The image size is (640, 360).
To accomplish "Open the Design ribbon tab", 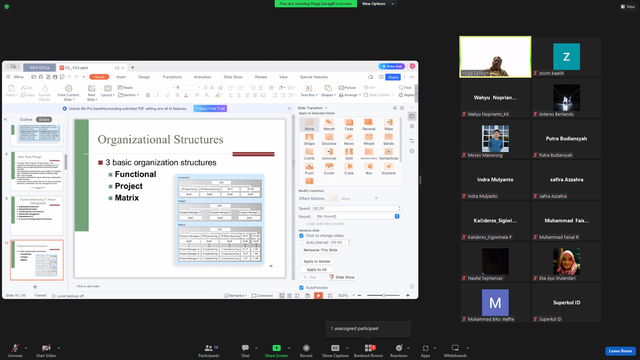I will [144, 77].
